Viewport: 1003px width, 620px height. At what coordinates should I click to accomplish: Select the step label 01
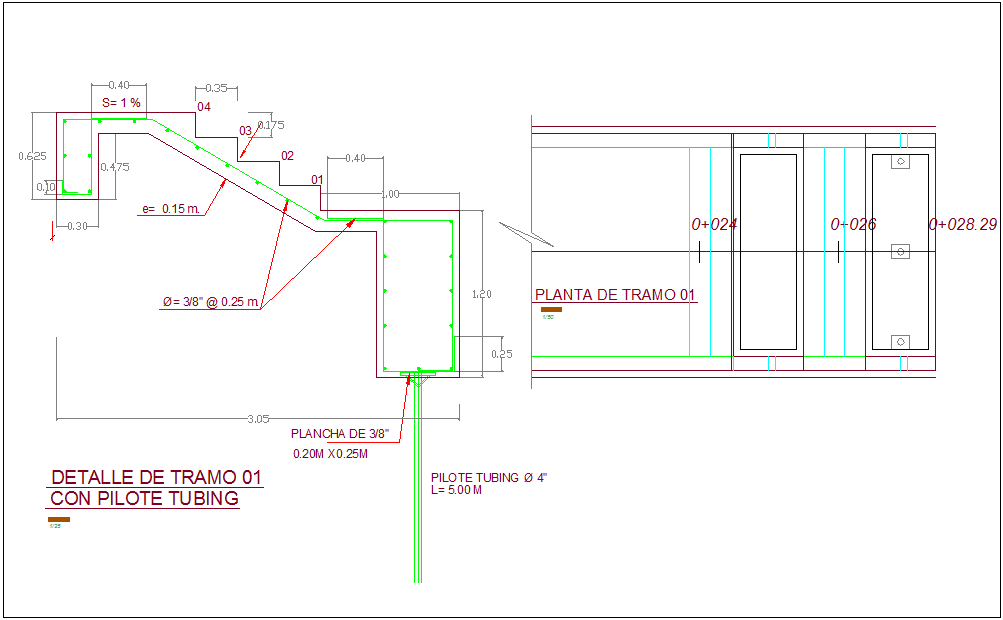[x=318, y=178]
